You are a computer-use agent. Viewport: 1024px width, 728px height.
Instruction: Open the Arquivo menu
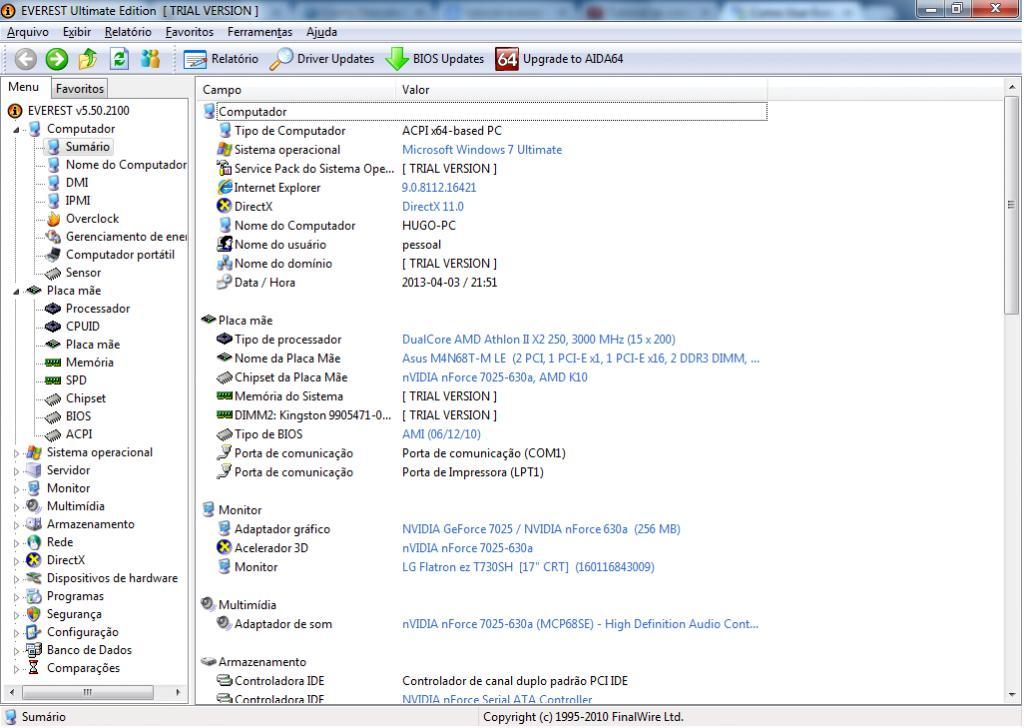(x=27, y=31)
